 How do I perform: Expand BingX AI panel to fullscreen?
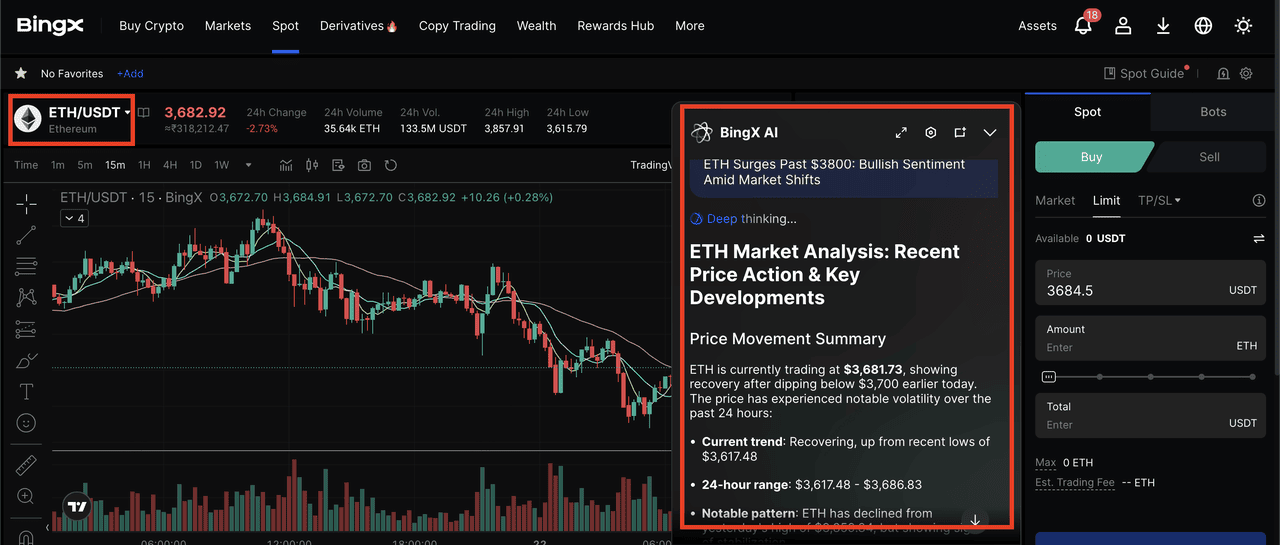[901, 133]
